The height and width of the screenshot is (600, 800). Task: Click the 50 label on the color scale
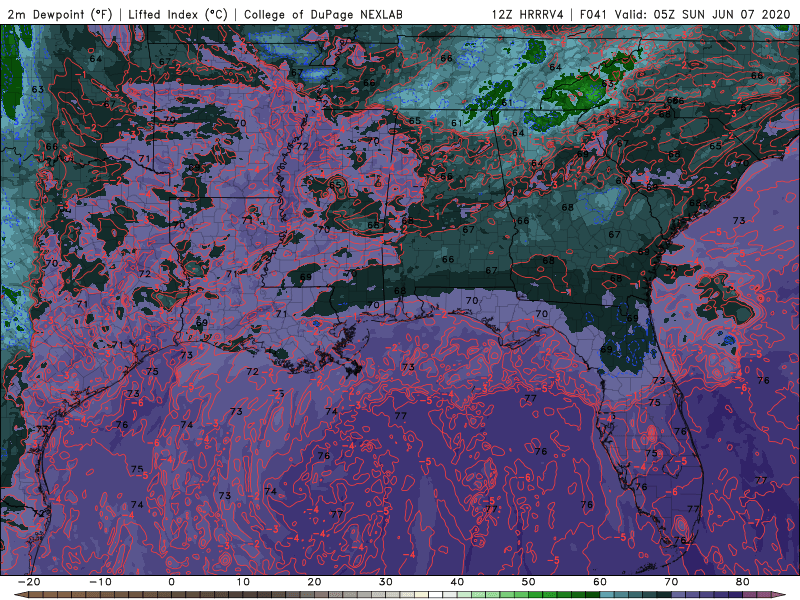[x=529, y=582]
